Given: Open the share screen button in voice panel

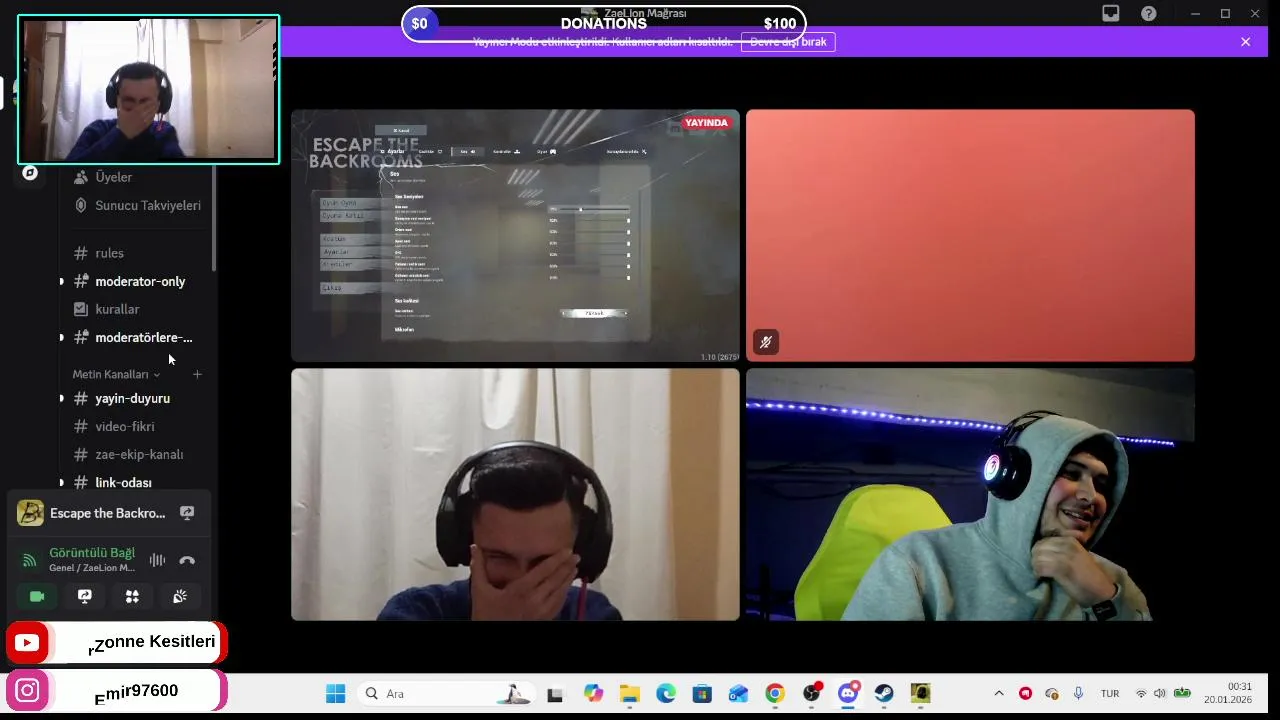Looking at the screenshot, I should (85, 596).
